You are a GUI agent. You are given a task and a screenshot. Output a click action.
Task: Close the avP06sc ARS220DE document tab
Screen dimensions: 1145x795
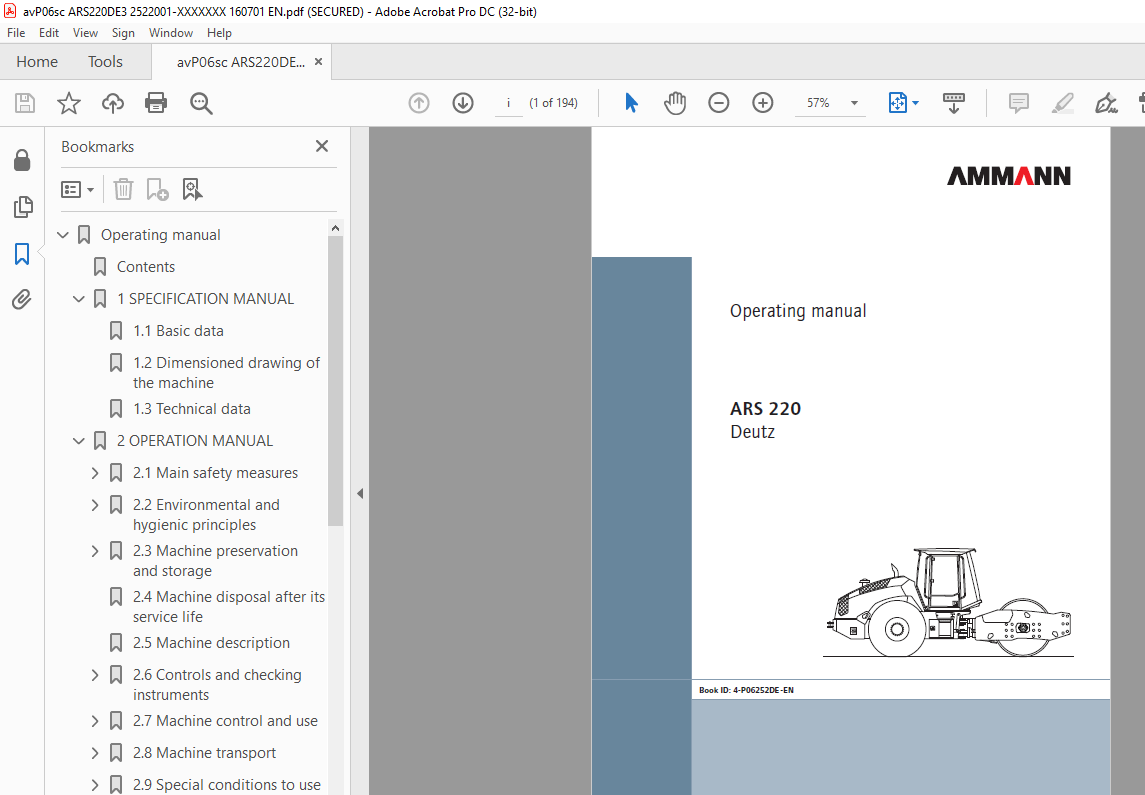318,62
